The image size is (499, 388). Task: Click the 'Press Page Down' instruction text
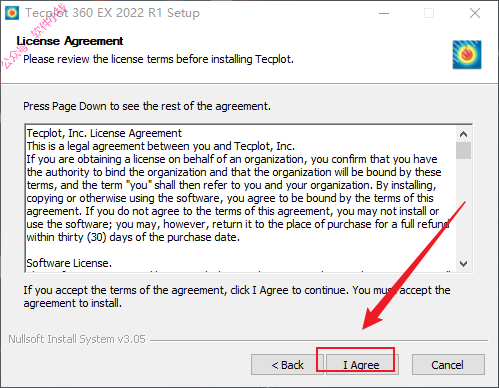coord(147,106)
